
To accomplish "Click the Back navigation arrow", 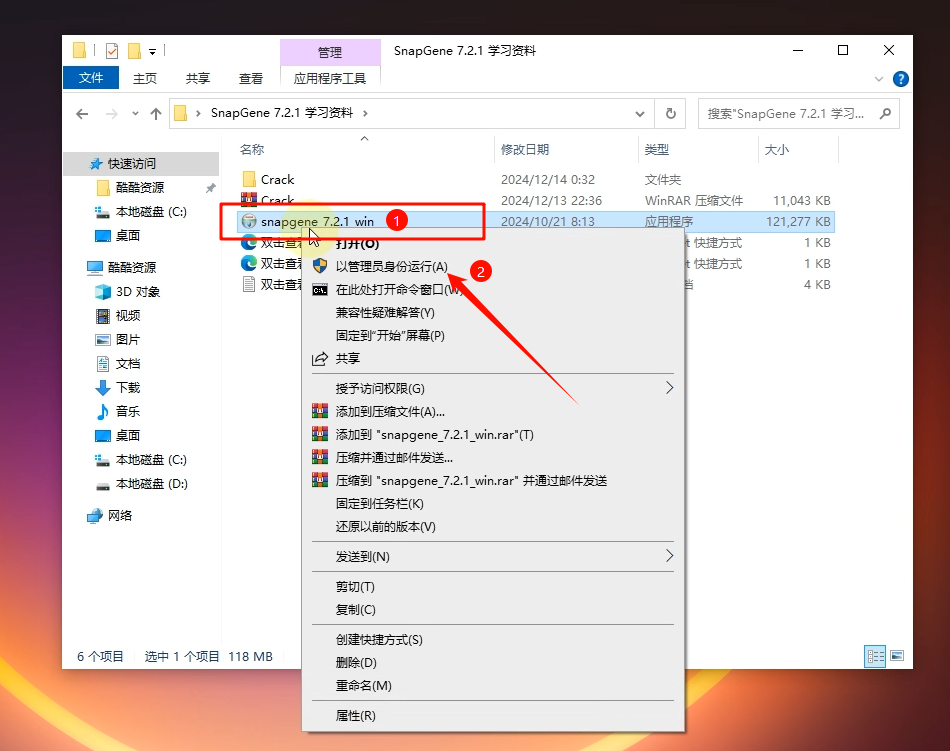I will pos(82,114).
